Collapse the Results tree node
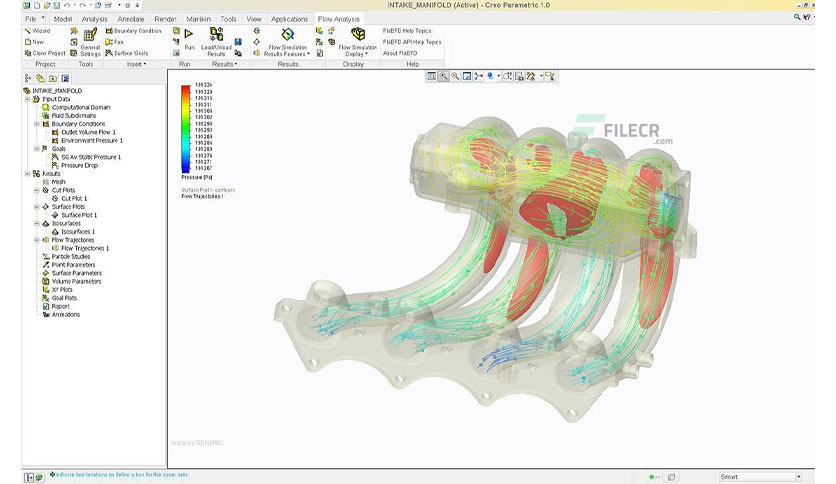 tap(27, 174)
